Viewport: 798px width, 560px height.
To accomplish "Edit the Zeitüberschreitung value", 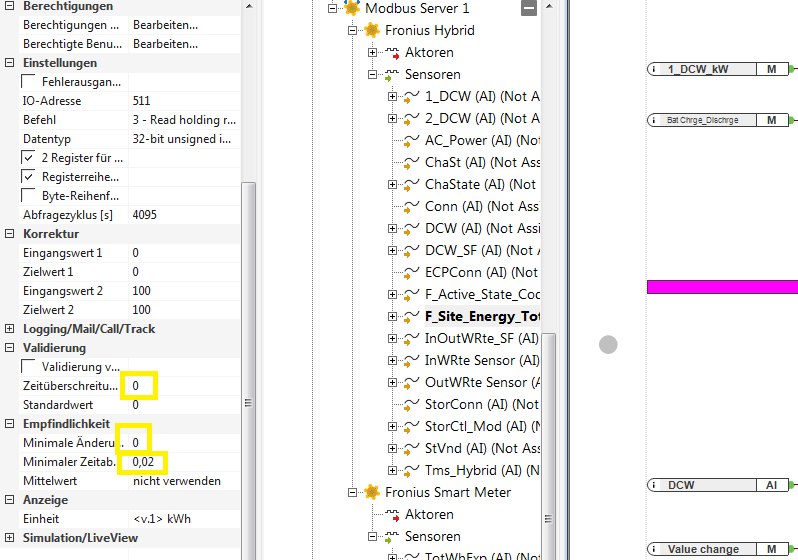I will 184,386.
